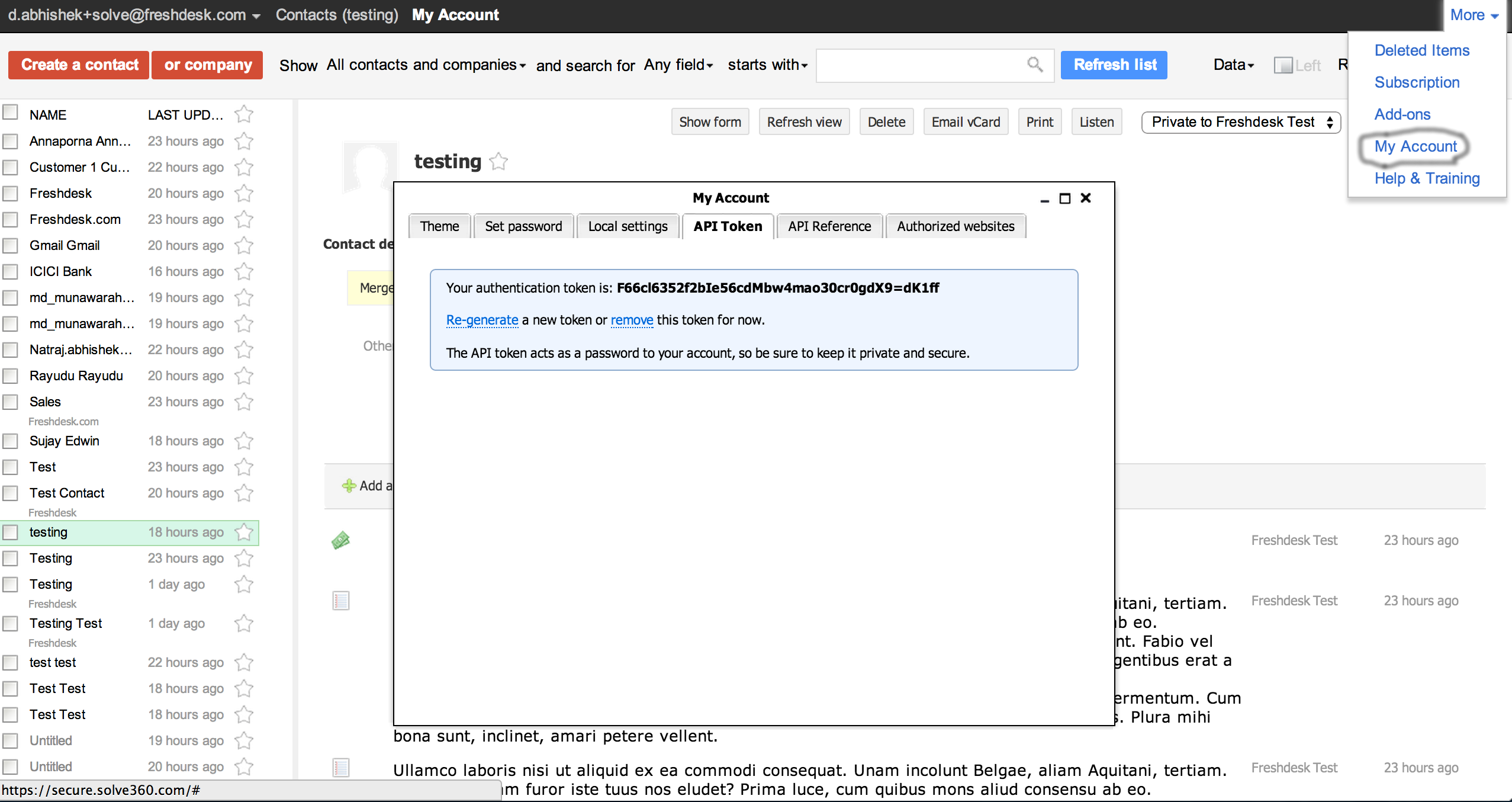
Task: Open the green ticket activity icon
Action: (x=341, y=540)
